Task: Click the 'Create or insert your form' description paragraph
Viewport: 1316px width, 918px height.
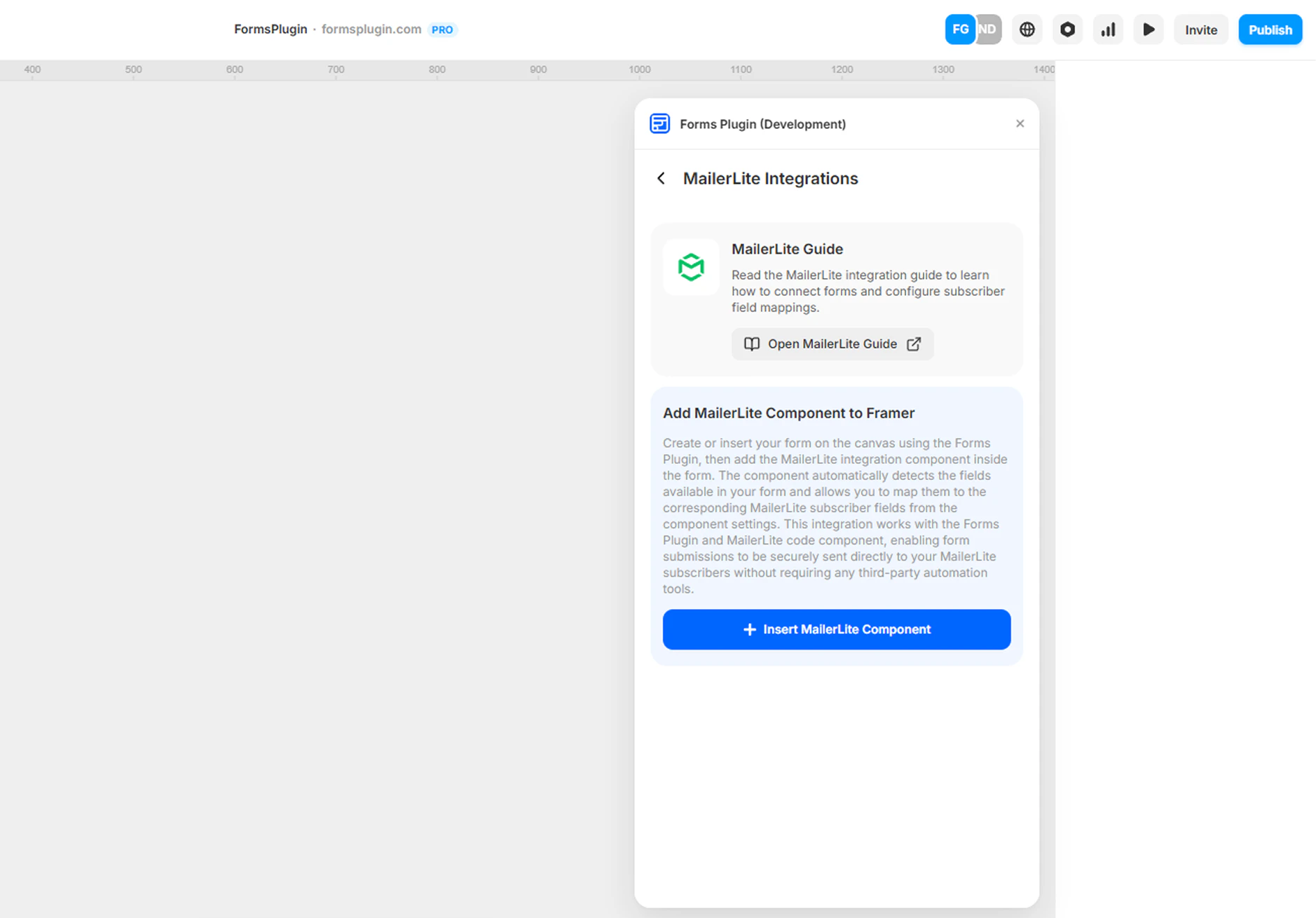Action: (835, 516)
